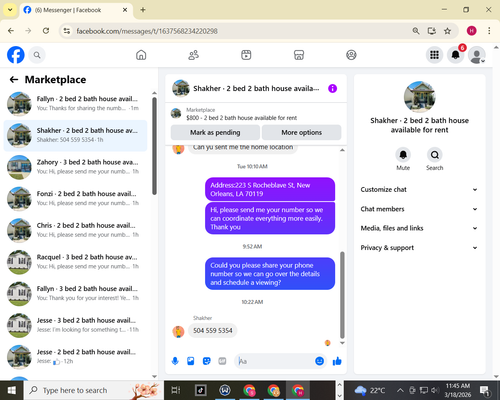500x400 pixels.
Task: Click conversation list scrollbar thumb
Action: (154, 146)
